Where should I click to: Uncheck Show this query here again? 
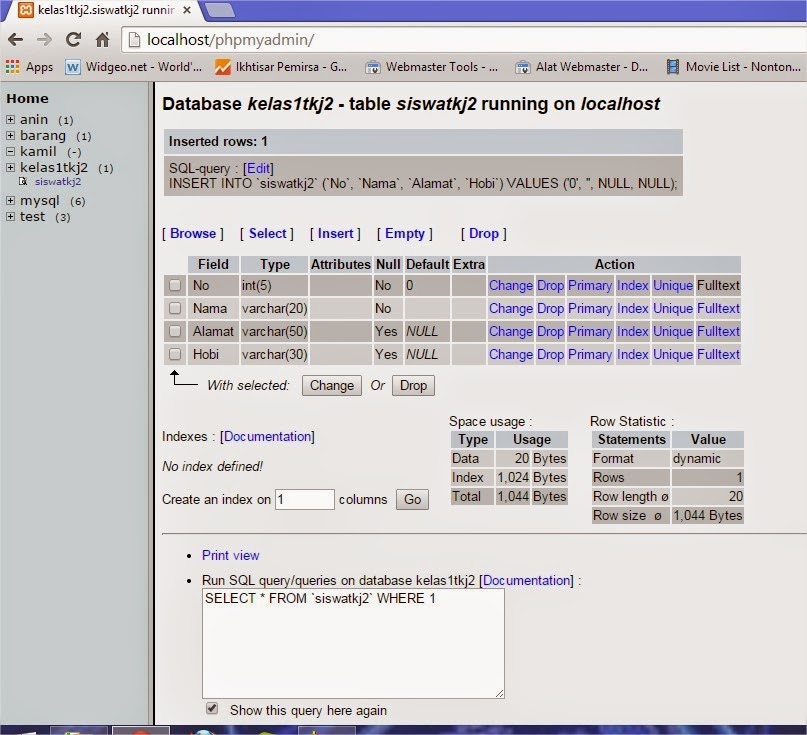211,708
